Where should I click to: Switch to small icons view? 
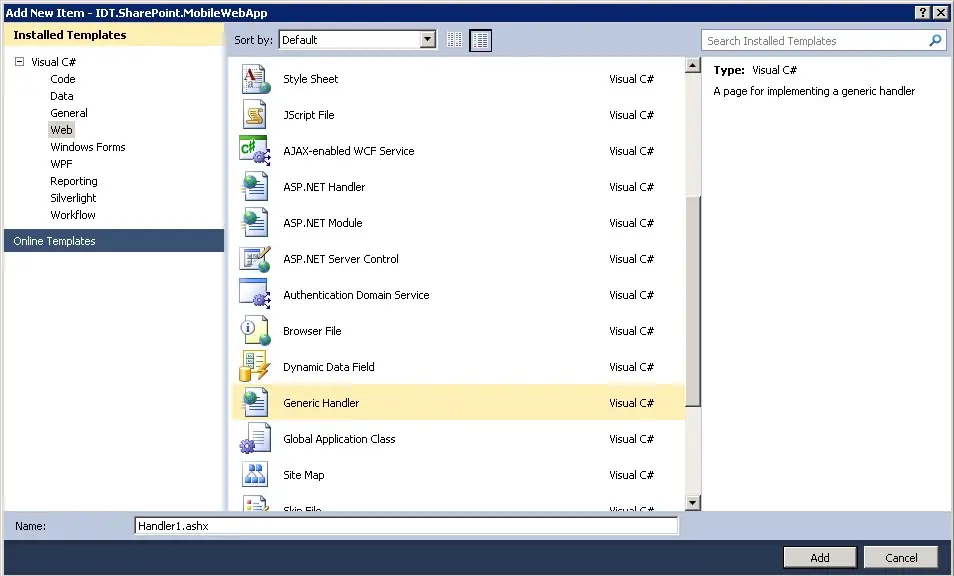pyautogui.click(x=455, y=40)
